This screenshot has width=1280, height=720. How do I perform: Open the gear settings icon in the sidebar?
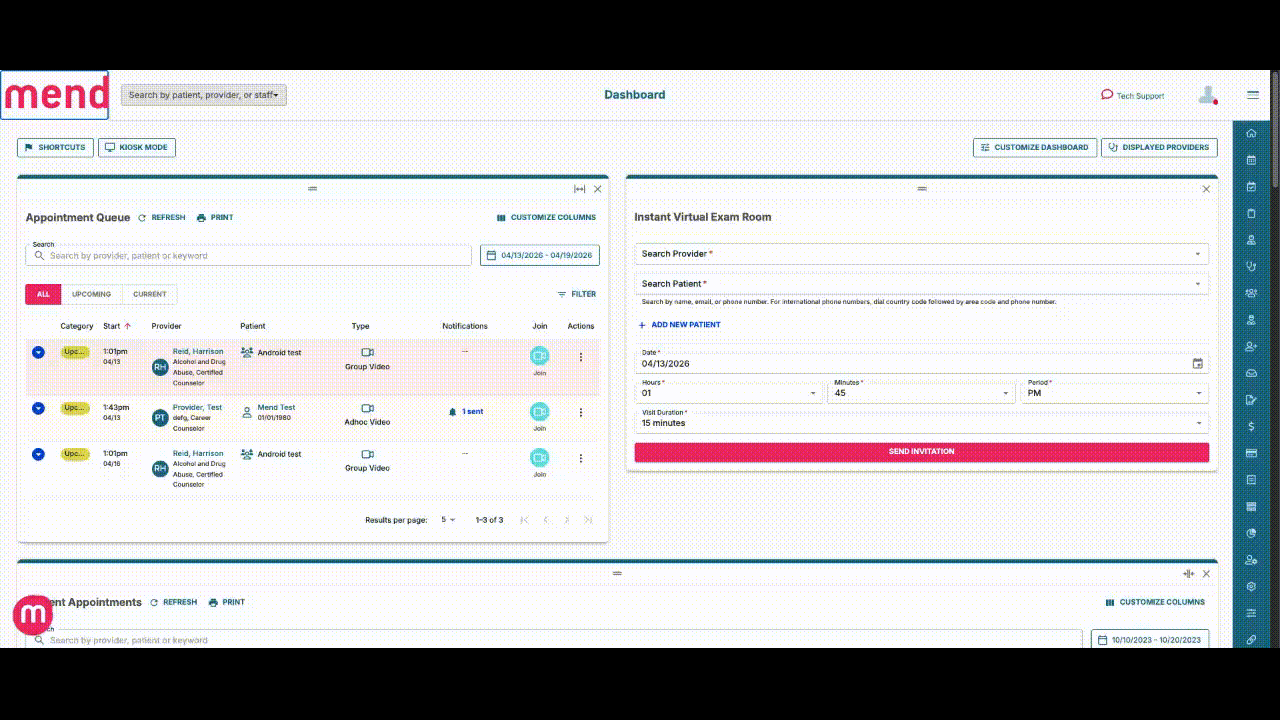pos(1251,587)
